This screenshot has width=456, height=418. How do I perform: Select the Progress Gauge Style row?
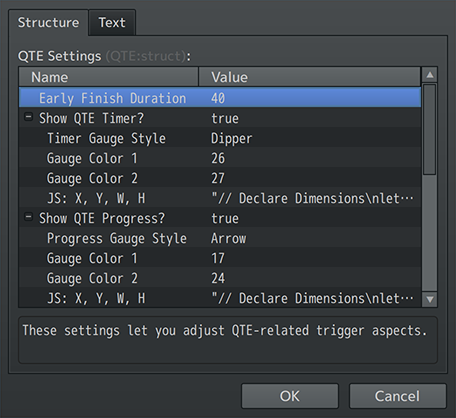(x=220, y=237)
